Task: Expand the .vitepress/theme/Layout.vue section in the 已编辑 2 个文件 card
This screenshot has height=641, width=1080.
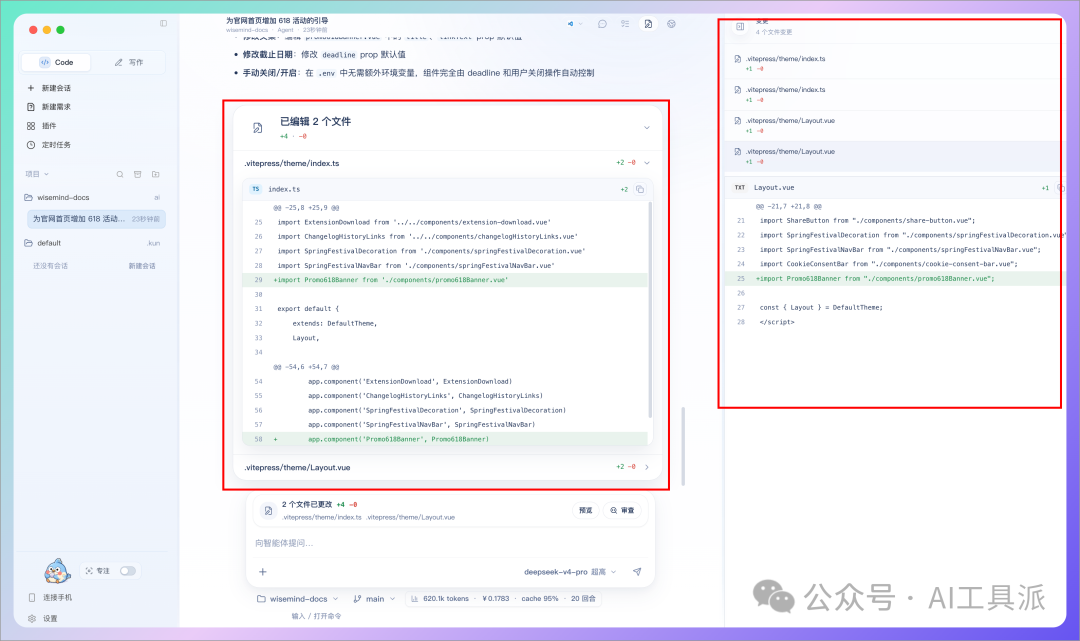Action: (x=647, y=467)
